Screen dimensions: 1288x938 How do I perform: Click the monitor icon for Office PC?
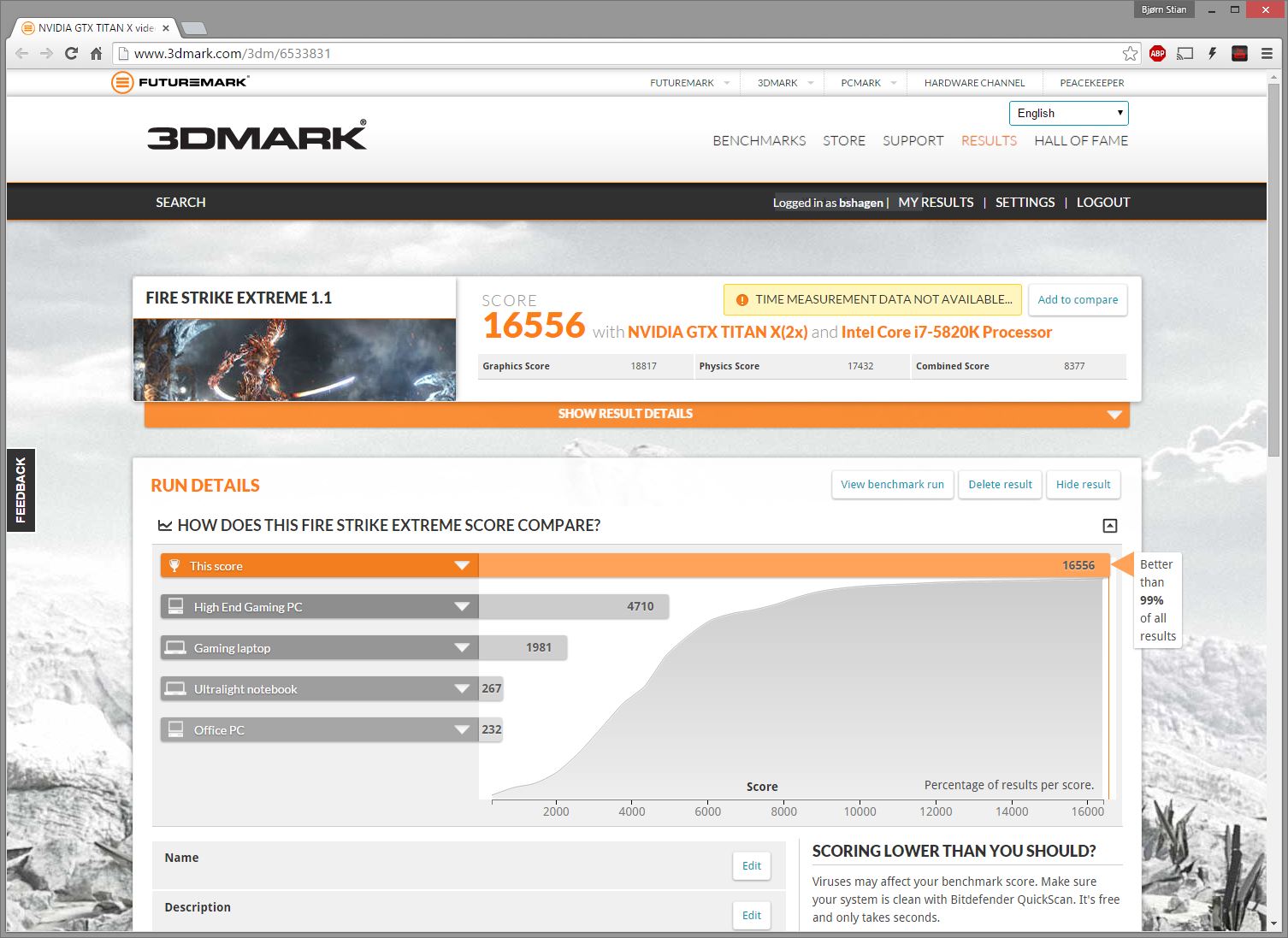coord(176,729)
